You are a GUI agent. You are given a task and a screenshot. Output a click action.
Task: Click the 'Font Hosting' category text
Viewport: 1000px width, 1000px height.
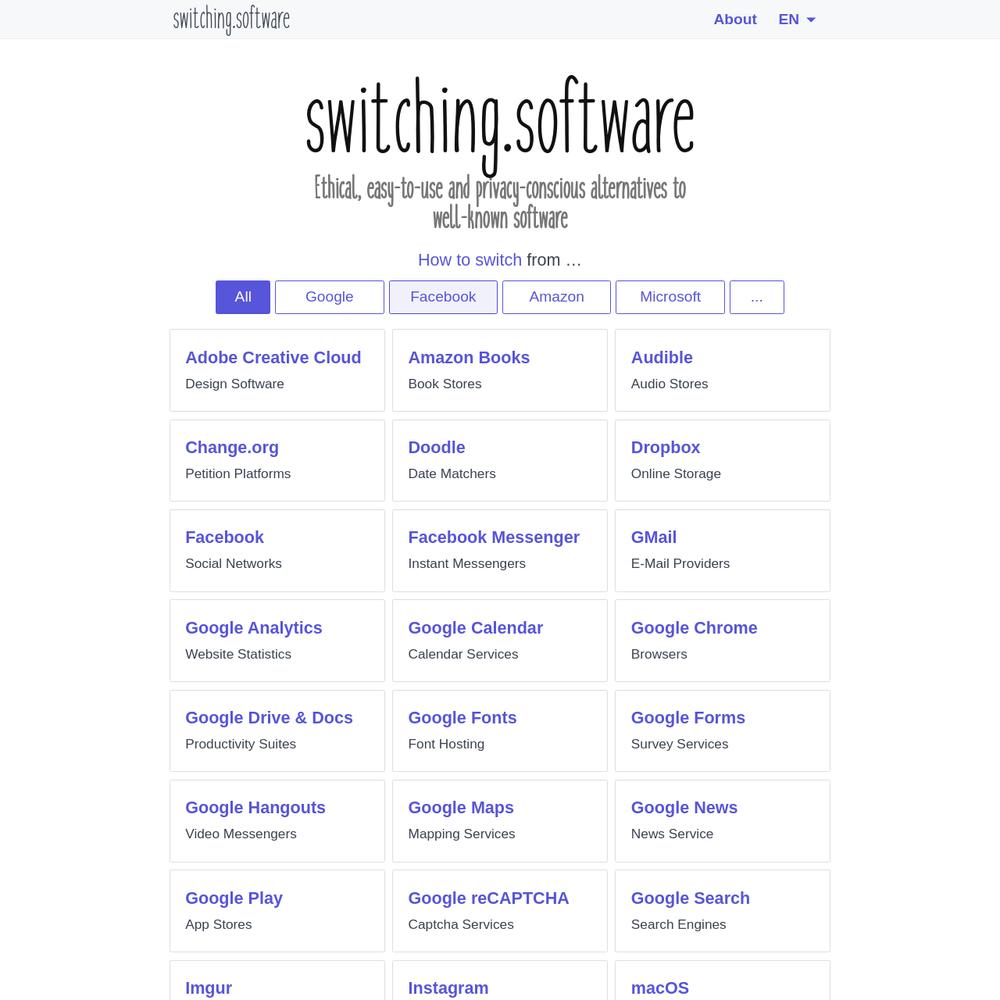(446, 744)
